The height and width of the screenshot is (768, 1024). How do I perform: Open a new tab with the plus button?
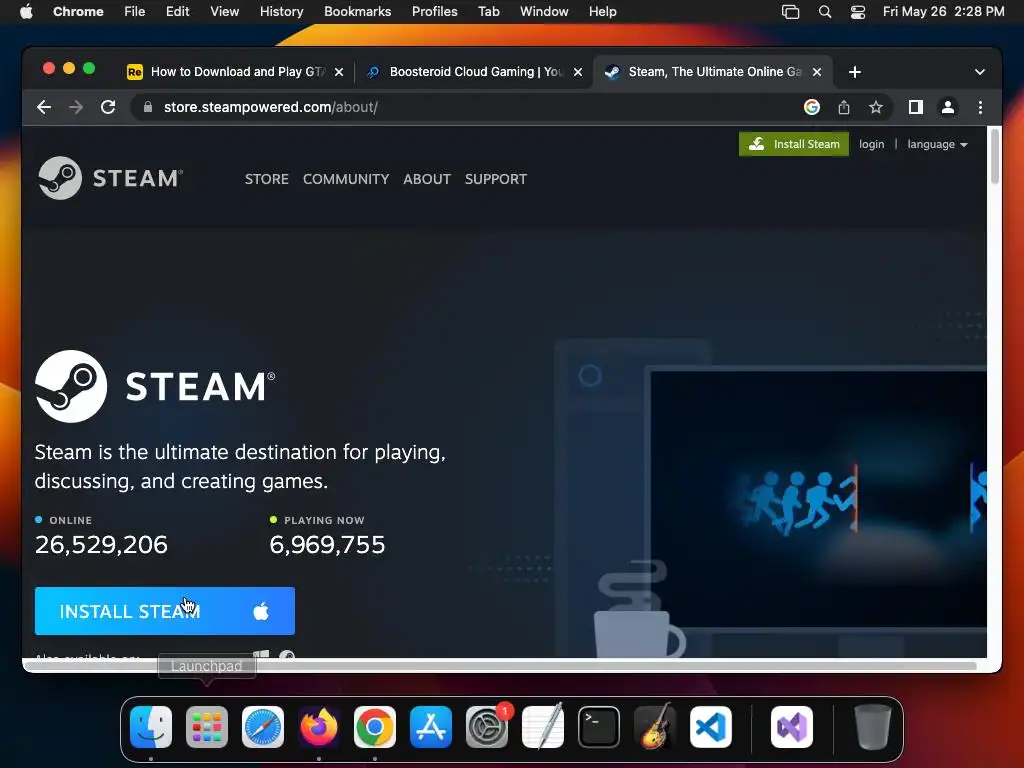(855, 72)
